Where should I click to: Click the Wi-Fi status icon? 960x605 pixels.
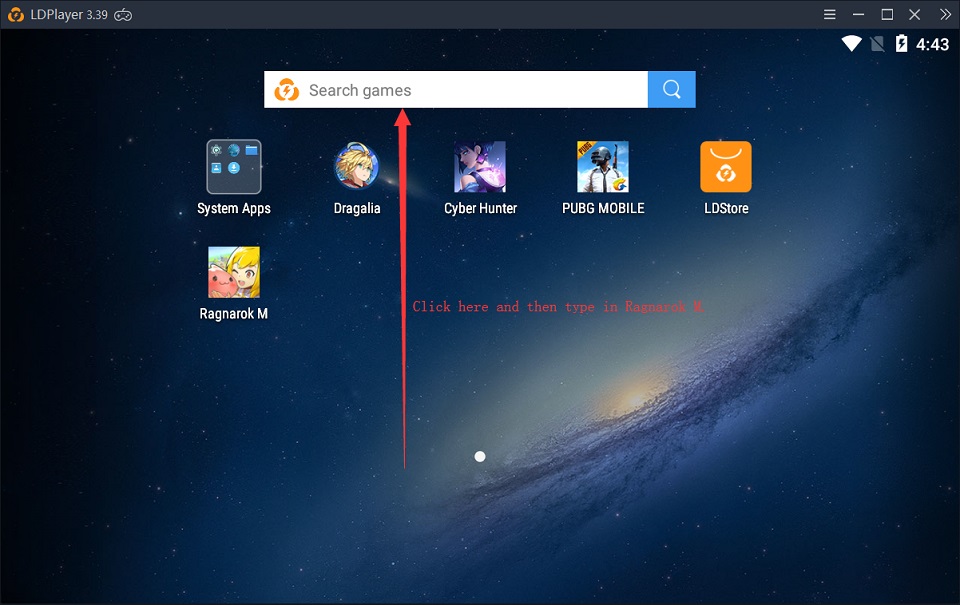tap(851, 43)
